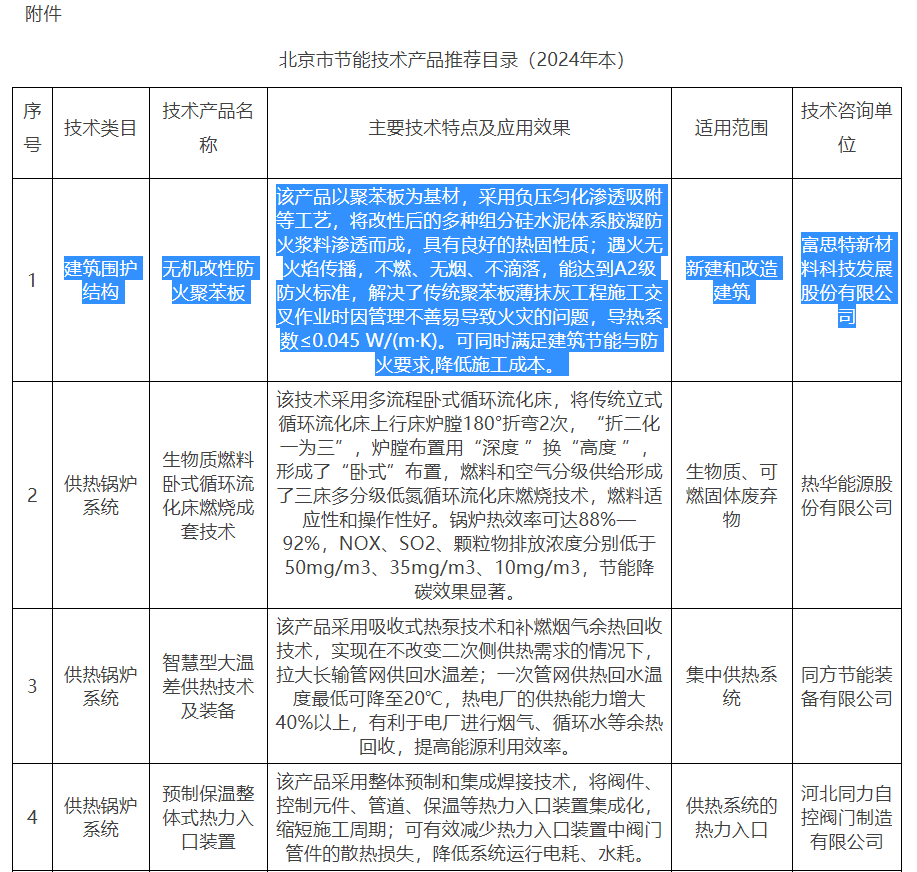The image size is (917, 872).
Task: Click '供热锅炉系统' in row 2
Action: point(101,495)
